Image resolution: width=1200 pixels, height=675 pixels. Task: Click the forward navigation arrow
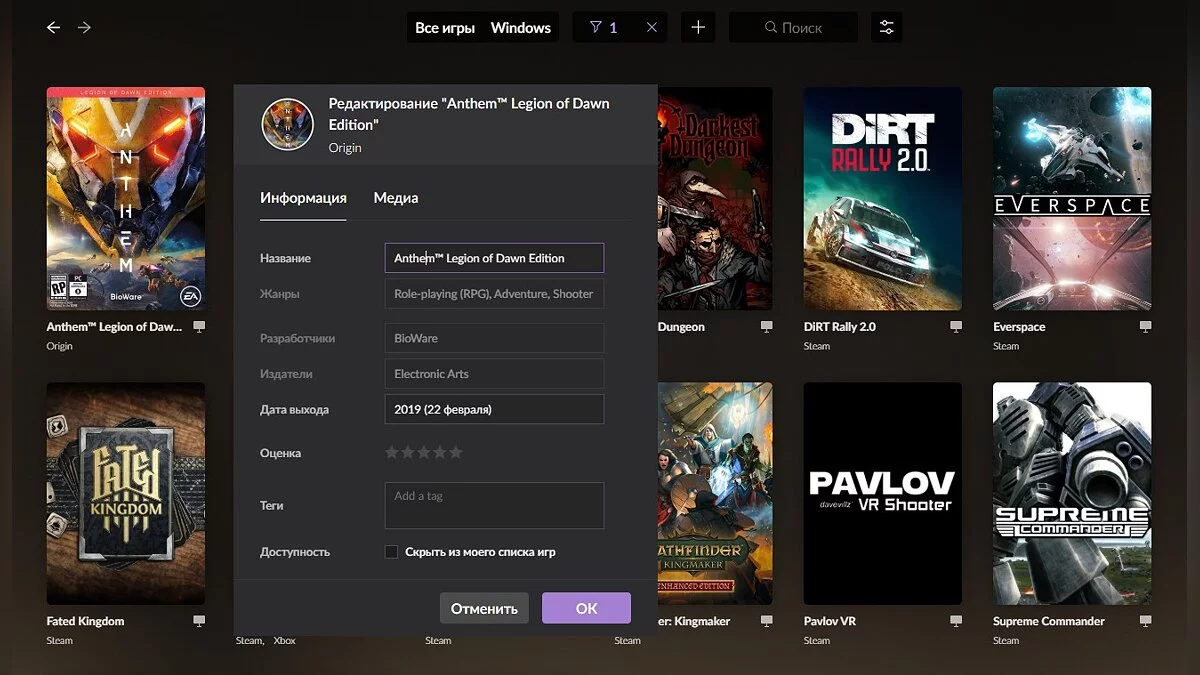84,28
